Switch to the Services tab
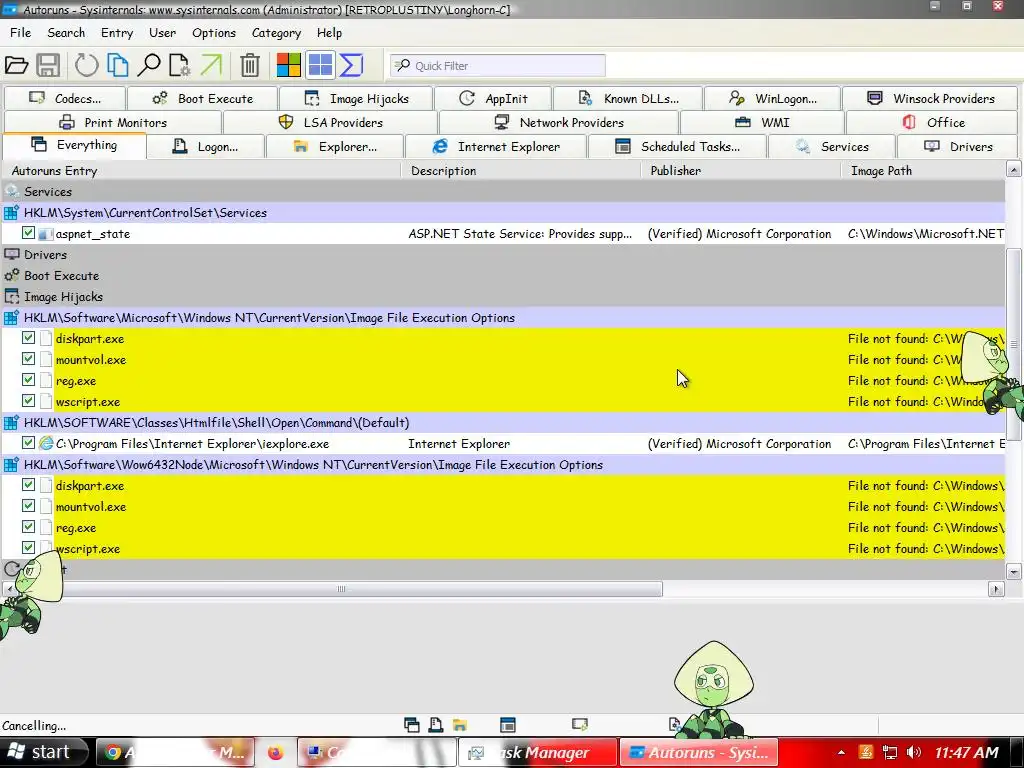Image resolution: width=1024 pixels, height=768 pixels. pyautogui.click(x=832, y=147)
